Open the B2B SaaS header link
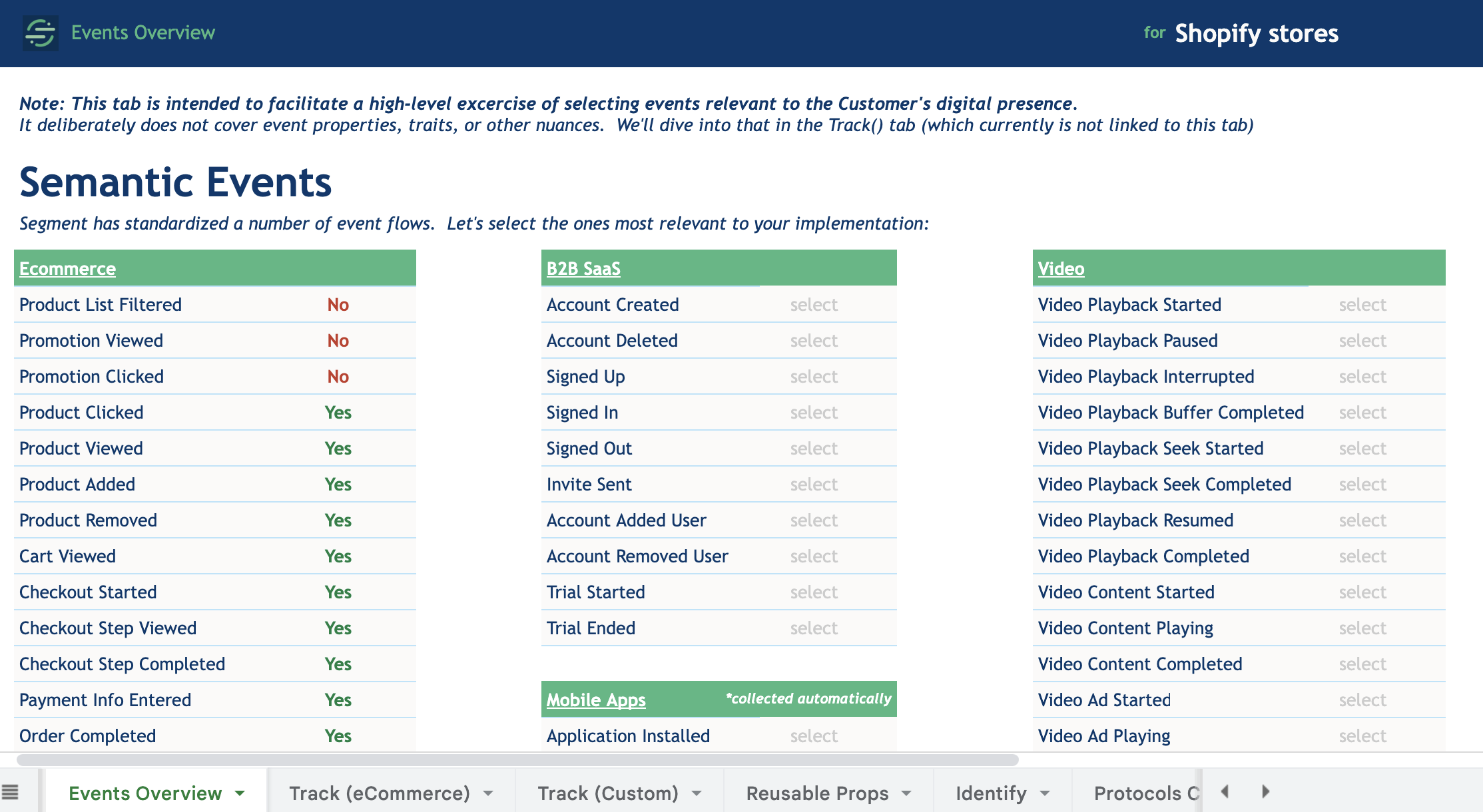 (583, 269)
